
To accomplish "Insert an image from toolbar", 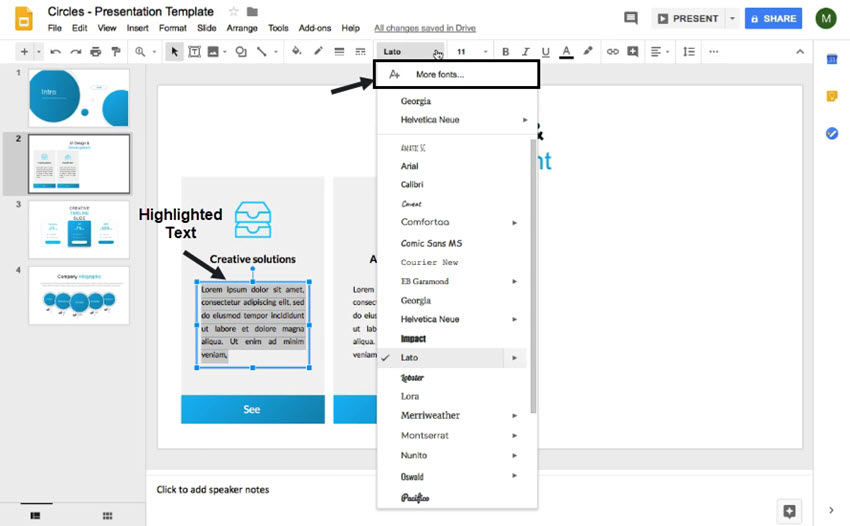I will click(213, 52).
